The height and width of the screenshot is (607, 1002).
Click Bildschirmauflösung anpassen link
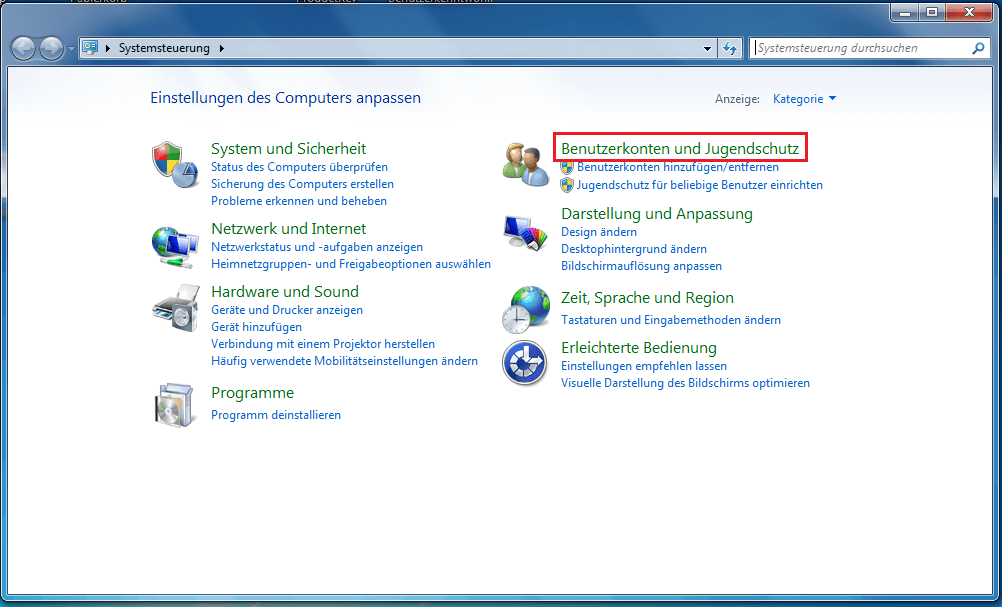tap(642, 266)
